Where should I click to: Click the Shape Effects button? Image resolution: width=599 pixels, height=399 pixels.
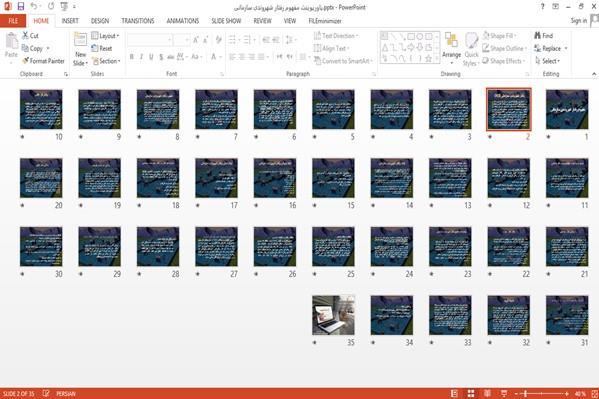[504, 61]
